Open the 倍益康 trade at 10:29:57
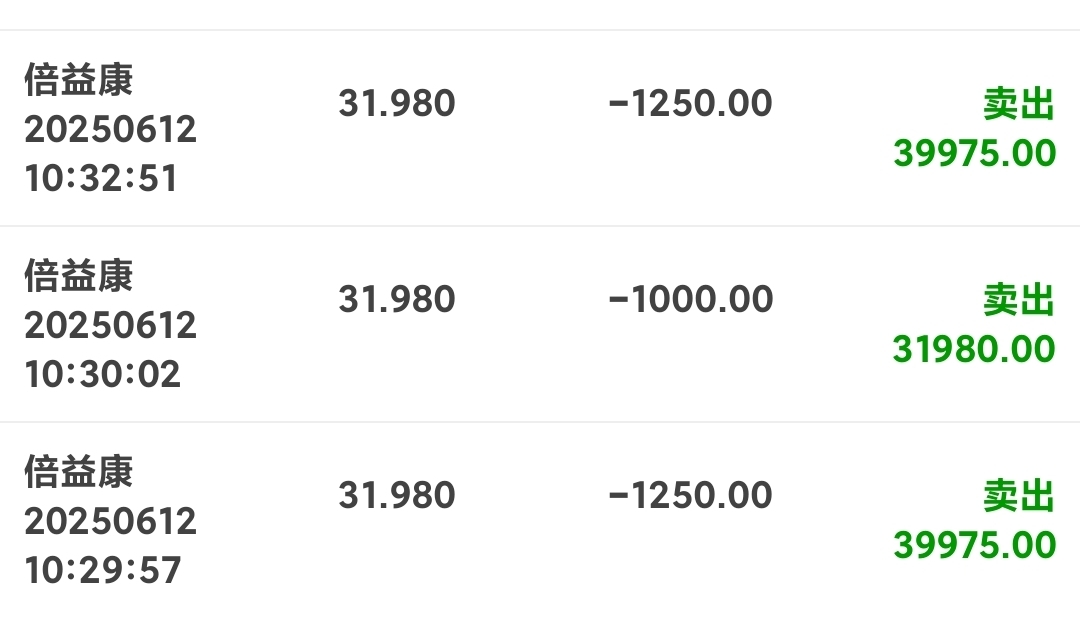The image size is (1080, 617). 540,519
